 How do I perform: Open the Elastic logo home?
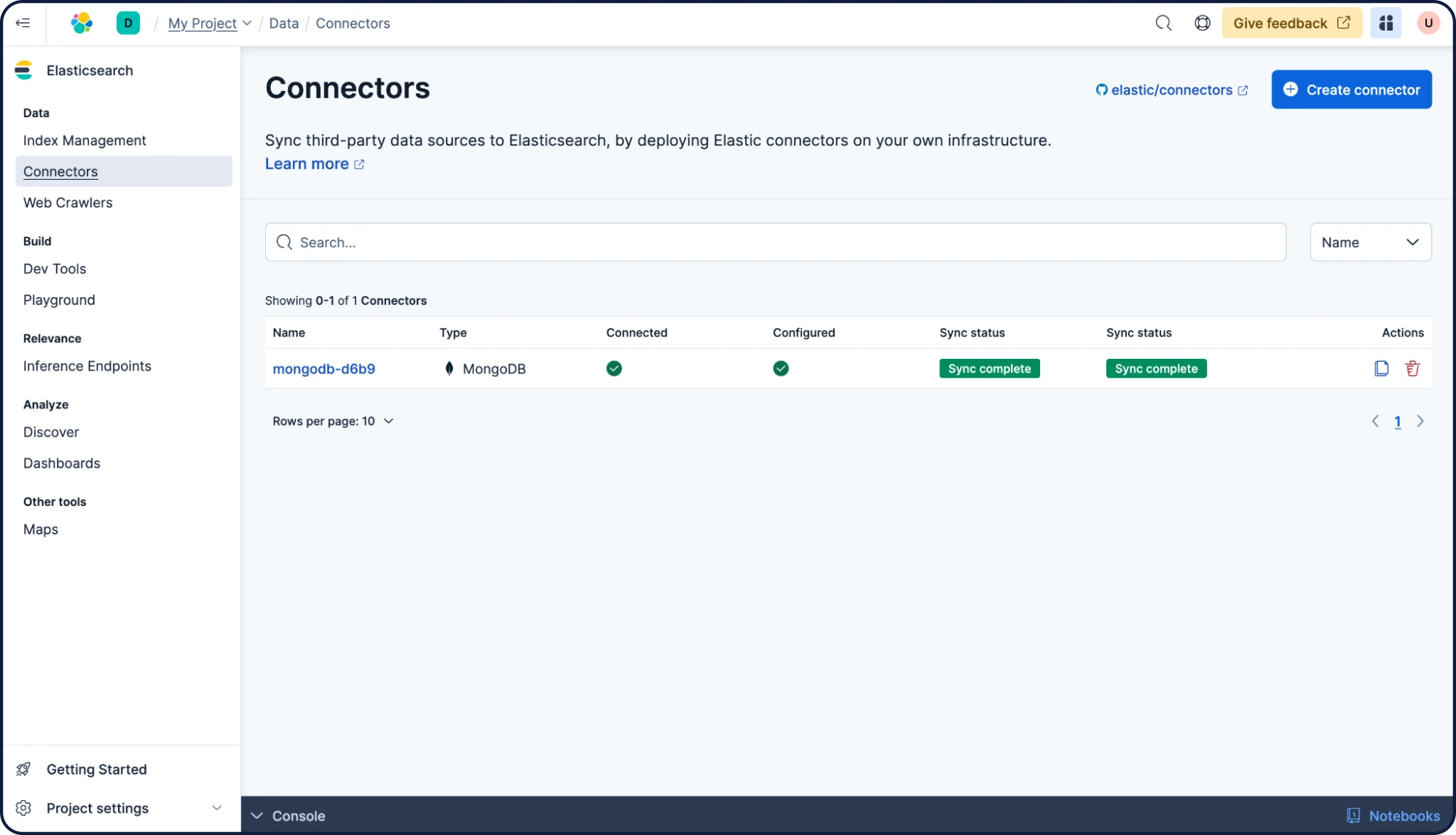[x=82, y=23]
